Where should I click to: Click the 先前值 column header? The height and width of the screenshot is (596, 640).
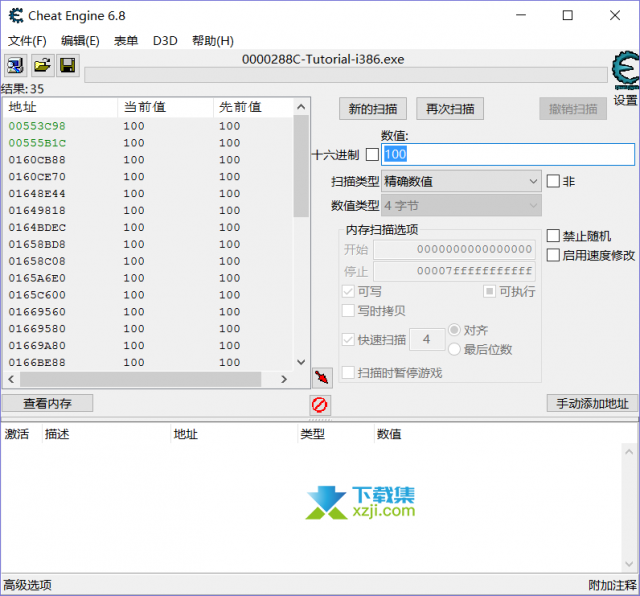(x=253, y=107)
